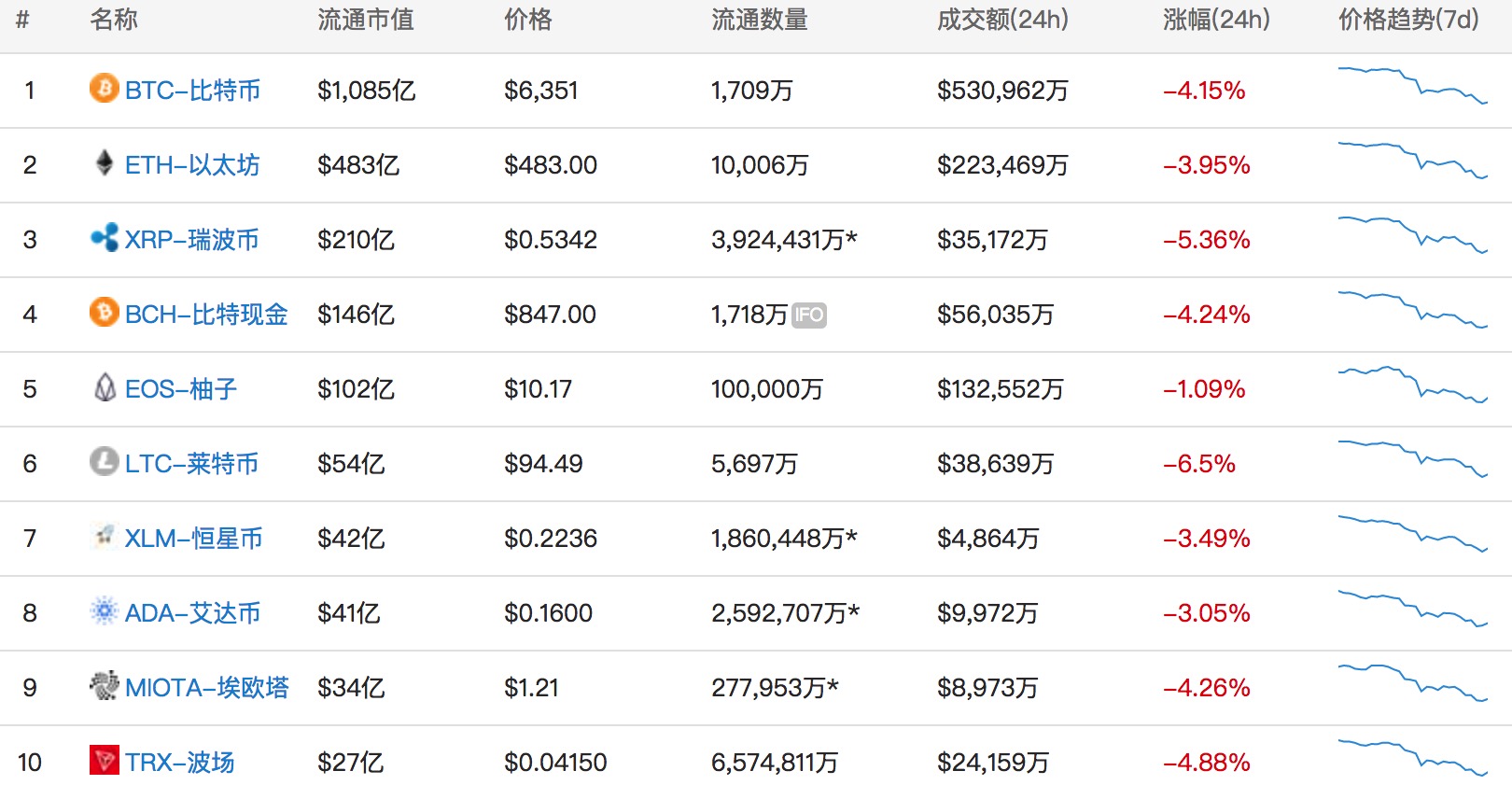The image size is (1512, 799).
Task: View the ETH 7-day price trend chart
Action: [1413, 160]
